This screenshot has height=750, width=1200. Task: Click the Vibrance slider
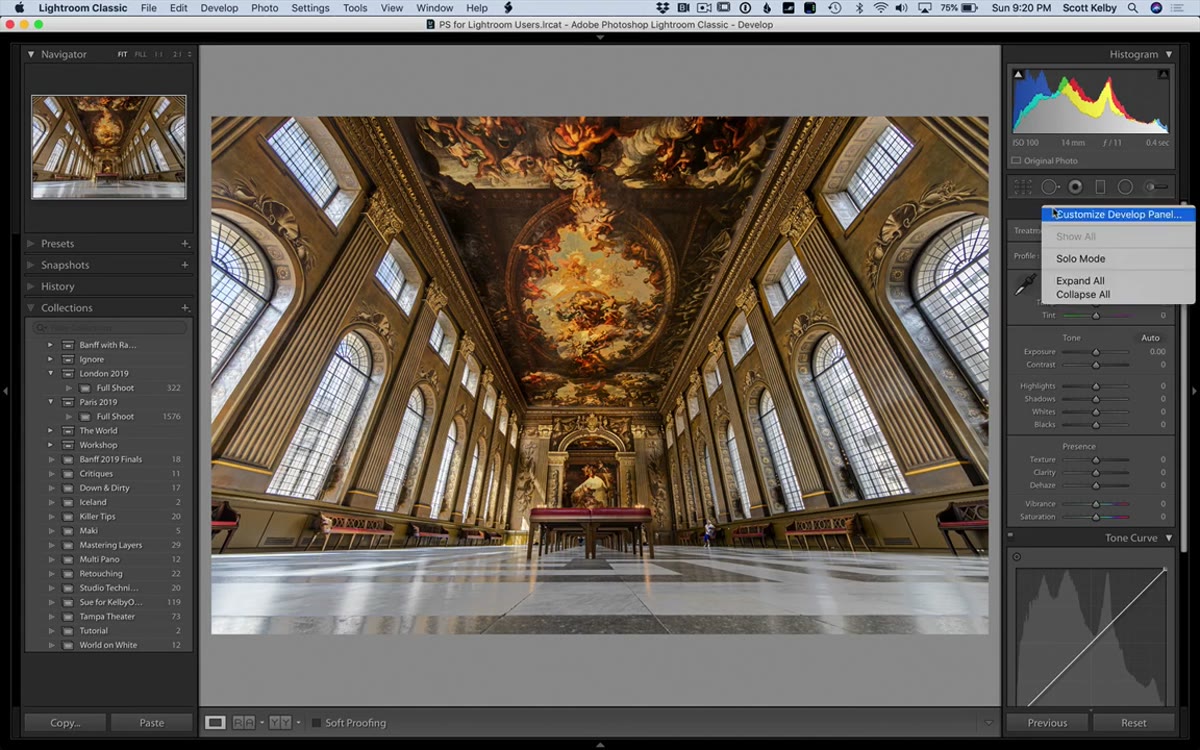1095,504
